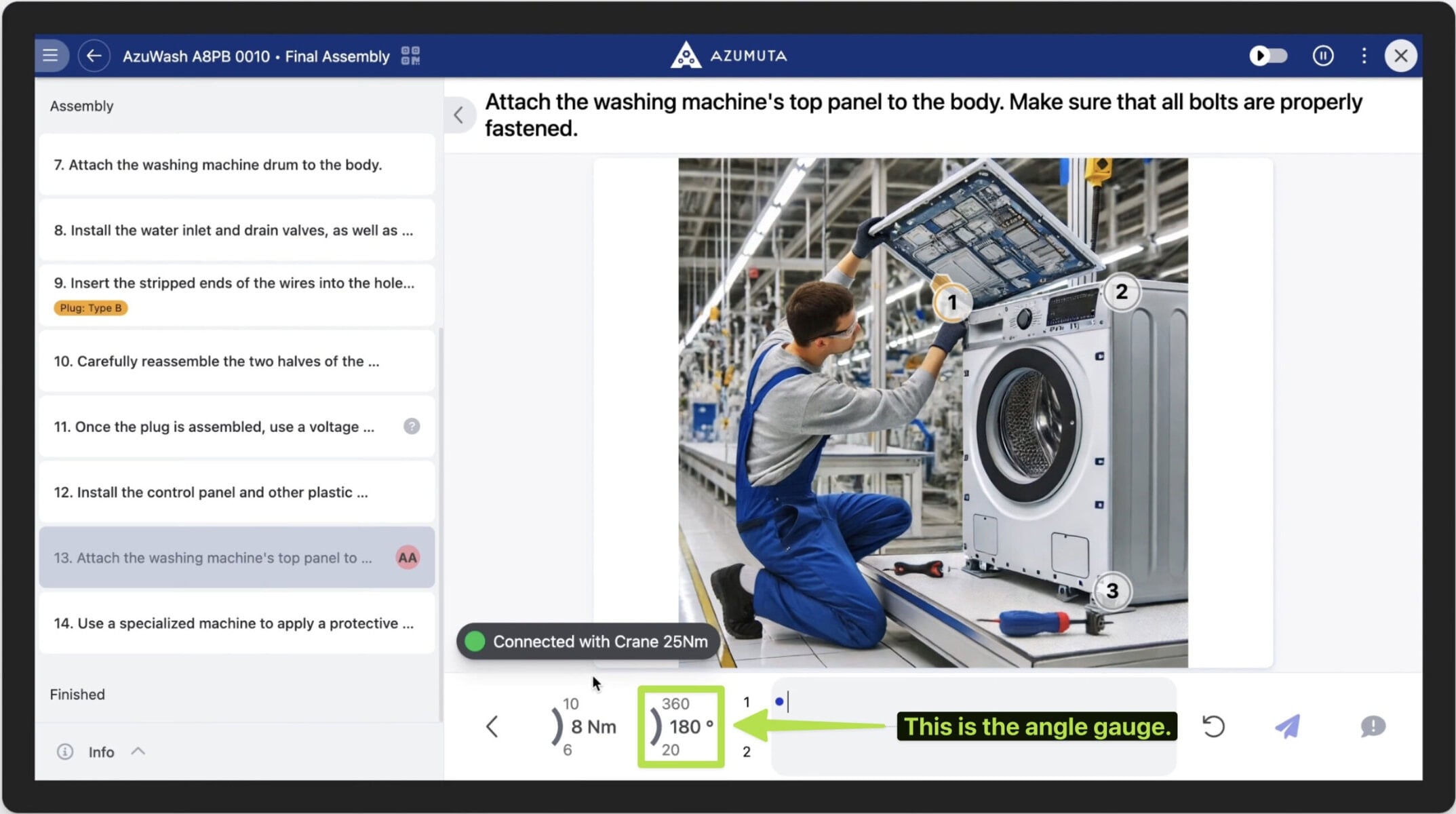The width and height of the screenshot is (1456, 814).
Task: Collapse the step list sidebar chevron
Action: [x=459, y=115]
